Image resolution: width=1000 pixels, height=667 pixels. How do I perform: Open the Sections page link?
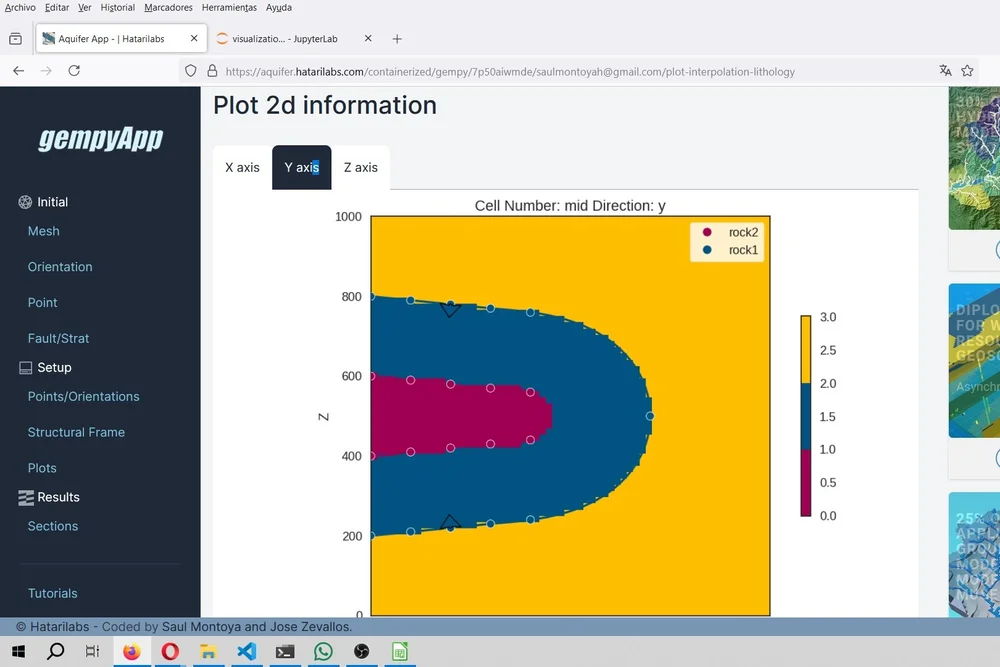(x=51, y=525)
